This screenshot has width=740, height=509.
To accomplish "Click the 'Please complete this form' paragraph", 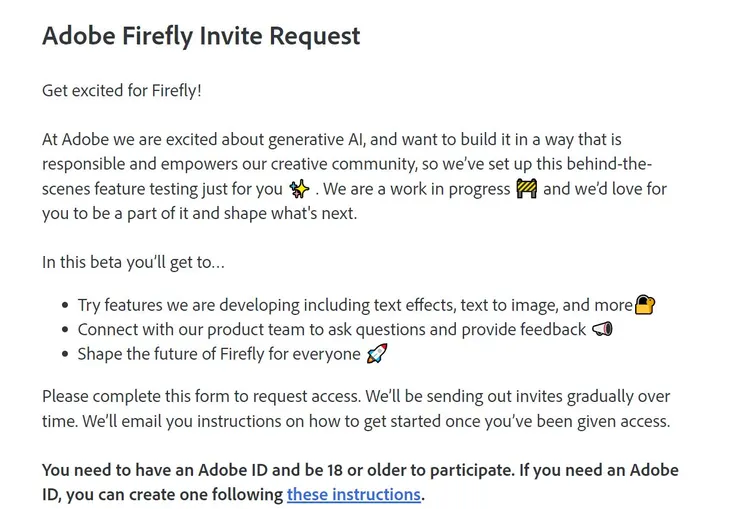I will (x=356, y=409).
